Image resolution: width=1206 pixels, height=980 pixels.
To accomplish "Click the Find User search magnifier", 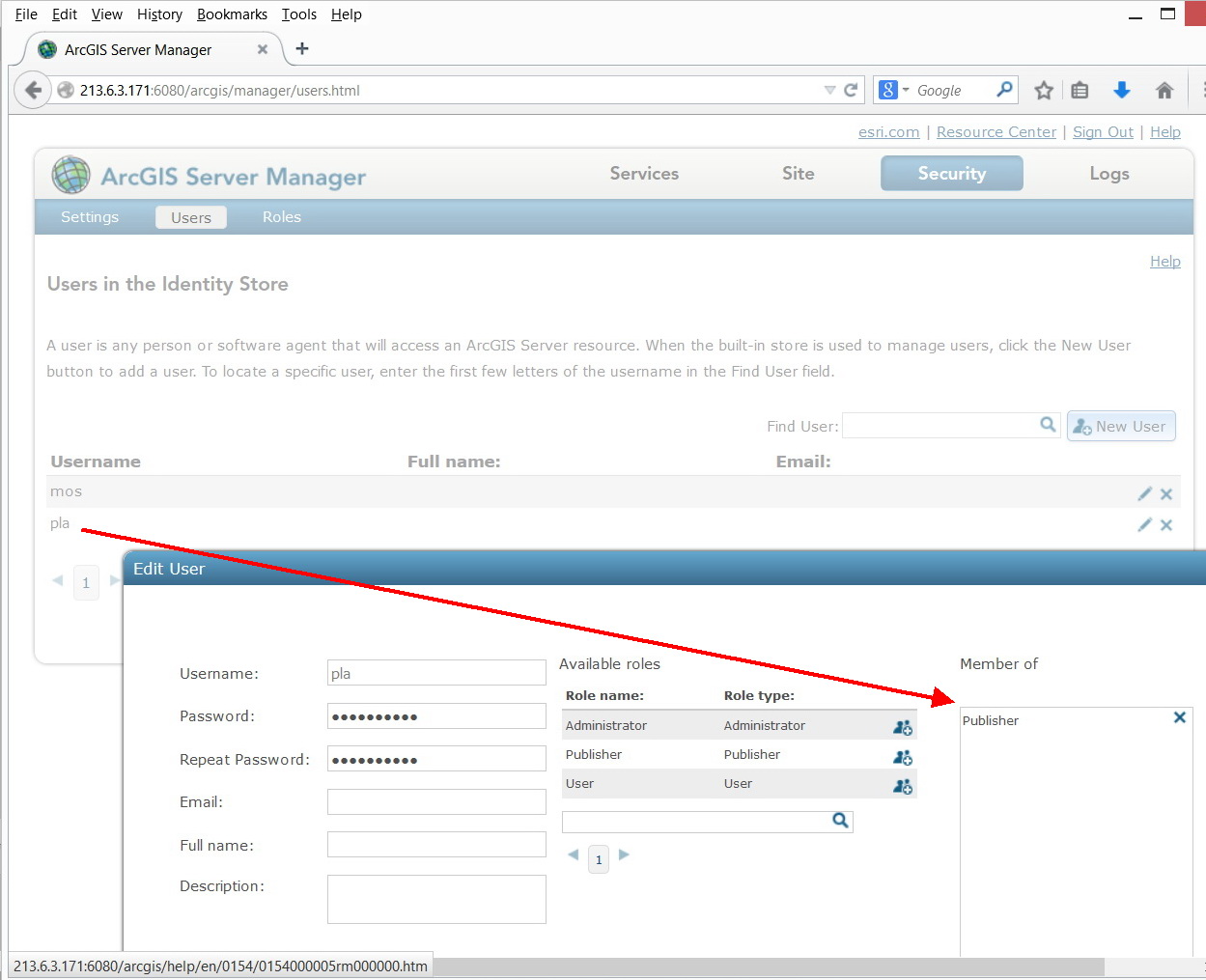I will 1048,425.
